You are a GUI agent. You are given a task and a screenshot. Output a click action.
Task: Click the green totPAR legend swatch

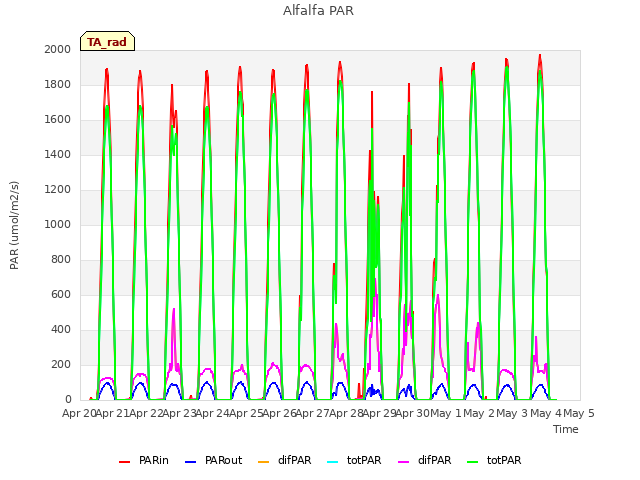tap(473, 462)
